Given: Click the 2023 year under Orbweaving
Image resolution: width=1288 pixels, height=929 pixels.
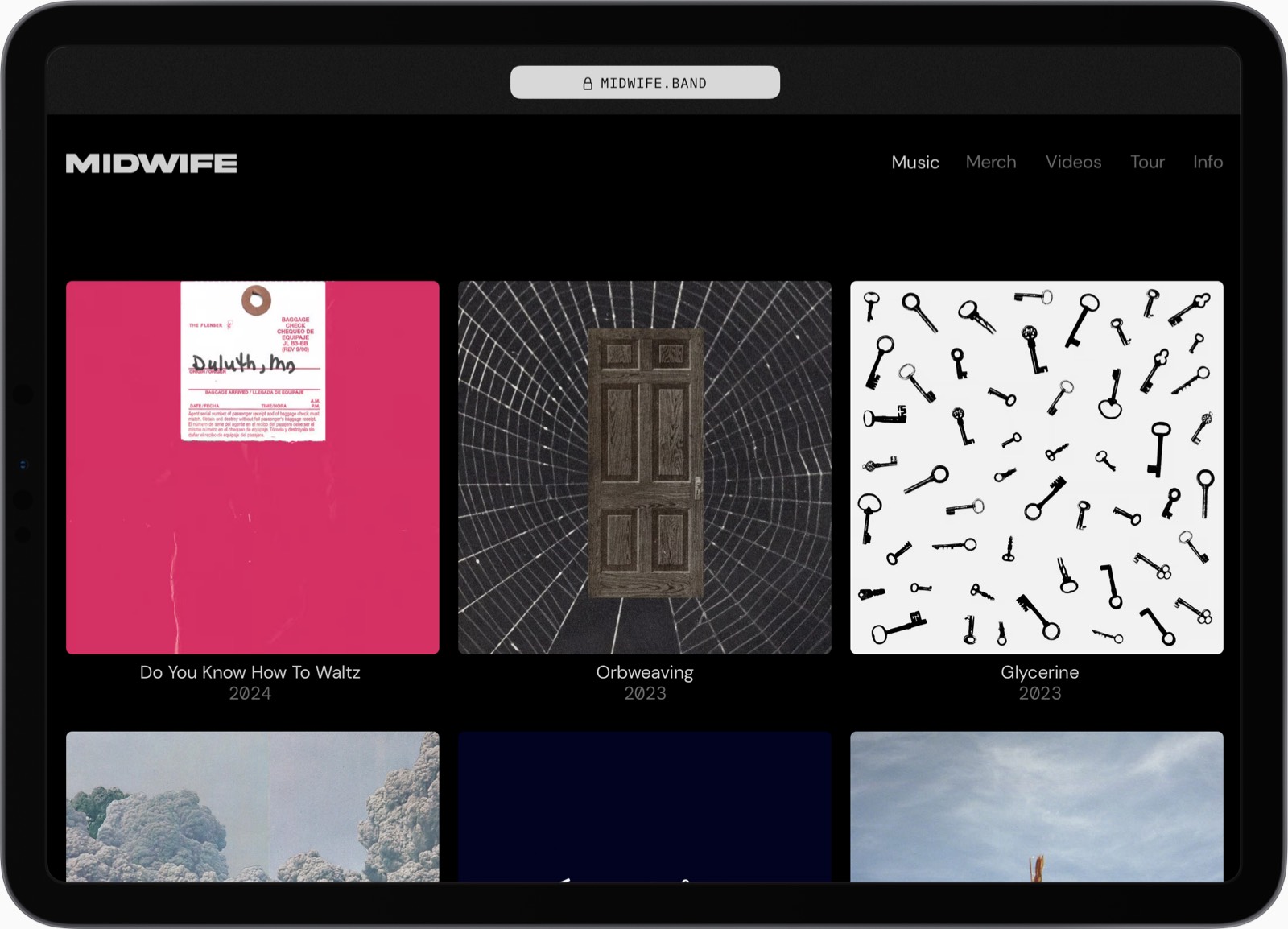Looking at the screenshot, I should pos(645,693).
